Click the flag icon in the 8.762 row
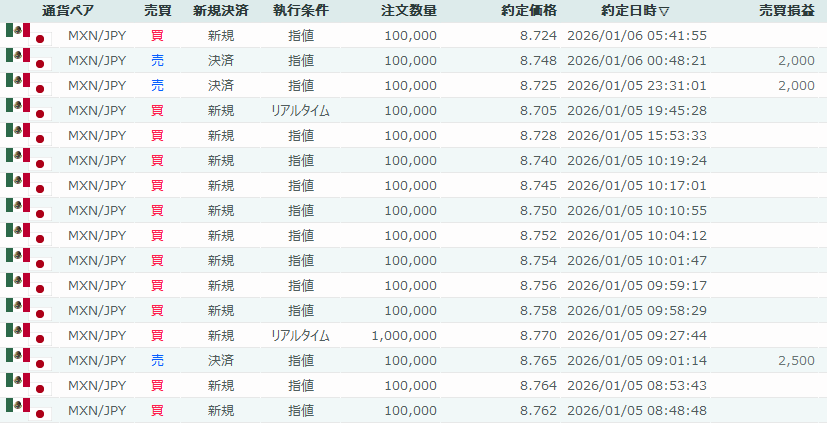This screenshot has width=827, height=423. click(28, 410)
